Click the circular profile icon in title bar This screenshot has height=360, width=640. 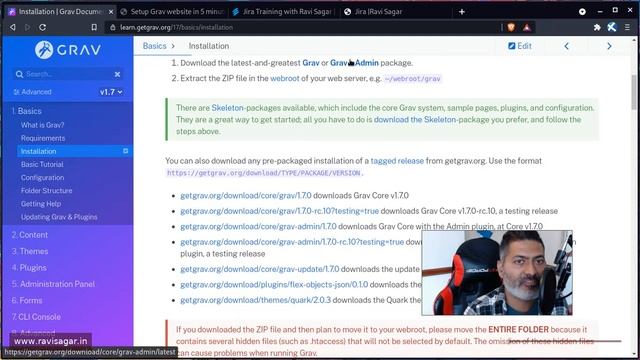tap(582, 12)
